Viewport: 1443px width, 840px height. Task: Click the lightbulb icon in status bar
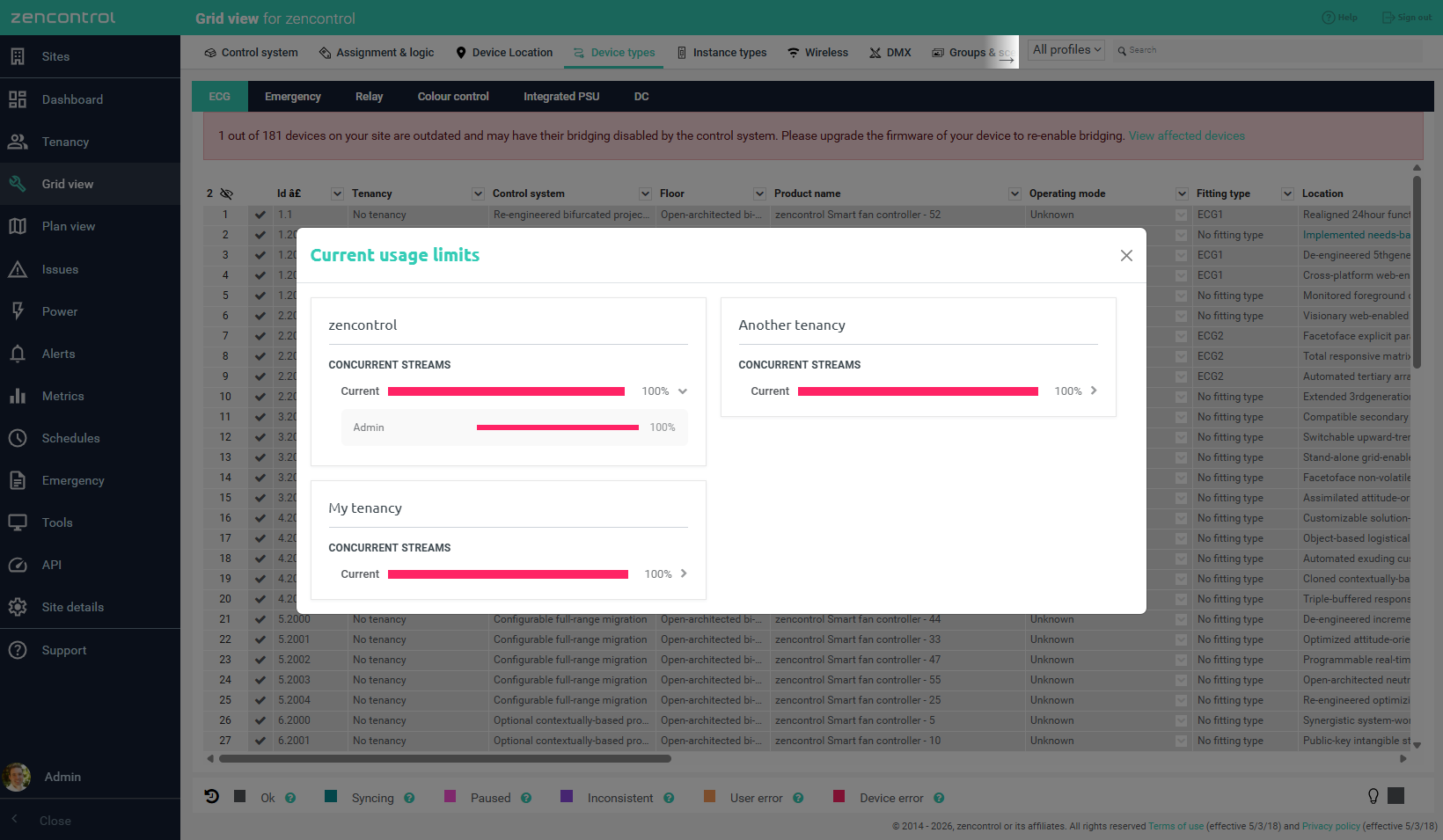point(1373,796)
